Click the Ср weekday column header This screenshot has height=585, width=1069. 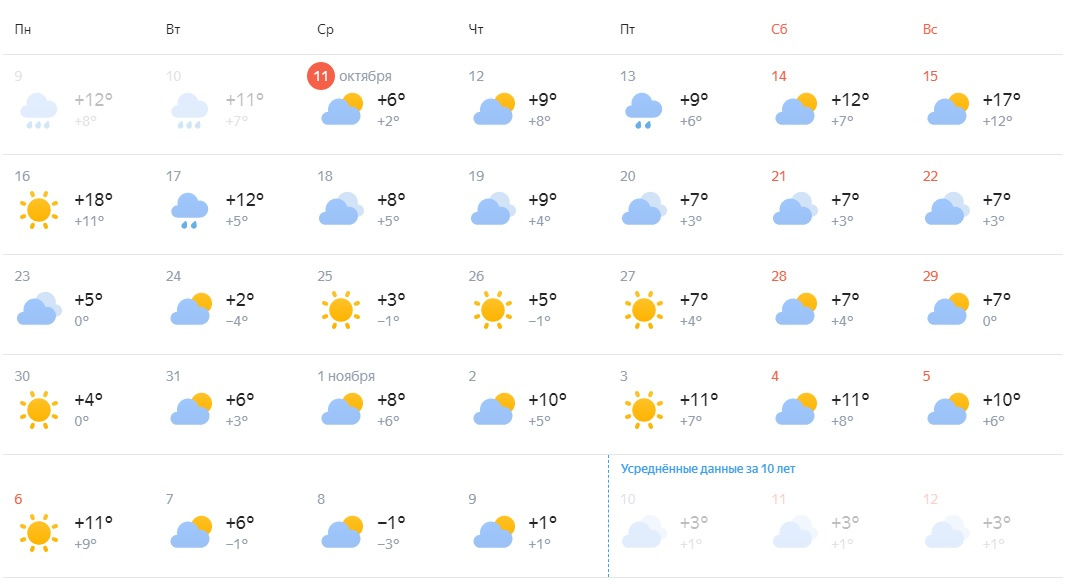325,29
